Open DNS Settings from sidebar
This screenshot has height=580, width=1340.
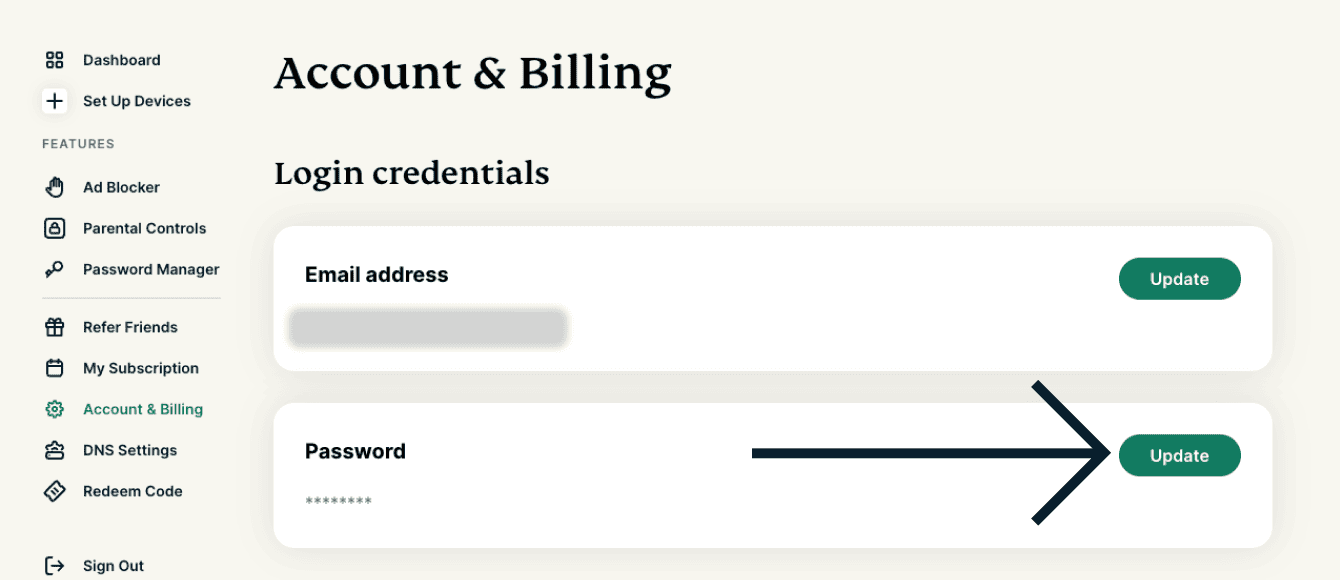coord(129,450)
